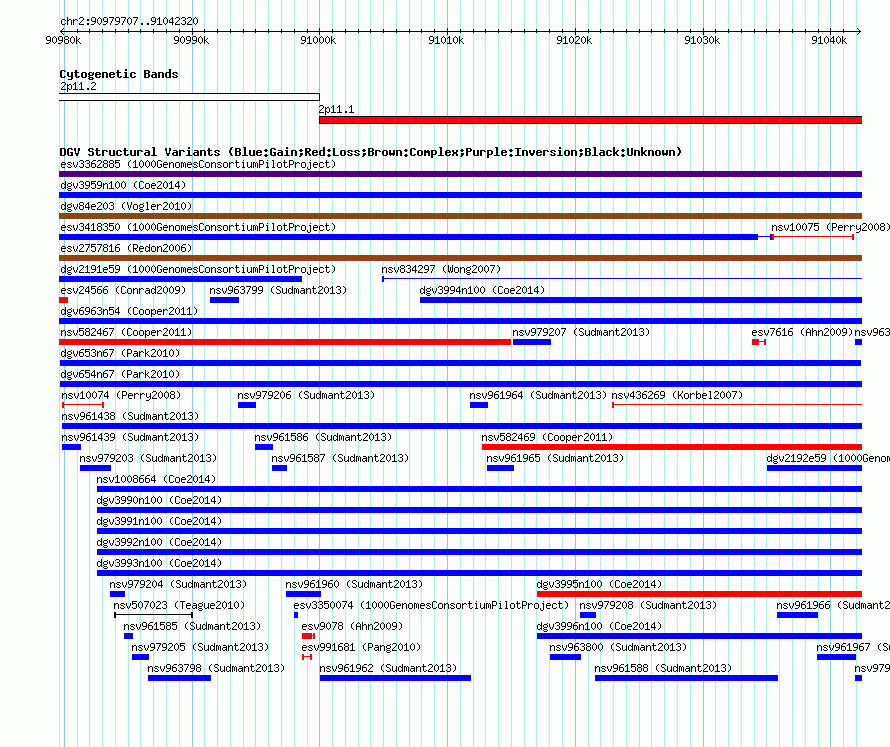Open dgv653n67 (Park2010) label
The image size is (890, 747).
(120, 353)
